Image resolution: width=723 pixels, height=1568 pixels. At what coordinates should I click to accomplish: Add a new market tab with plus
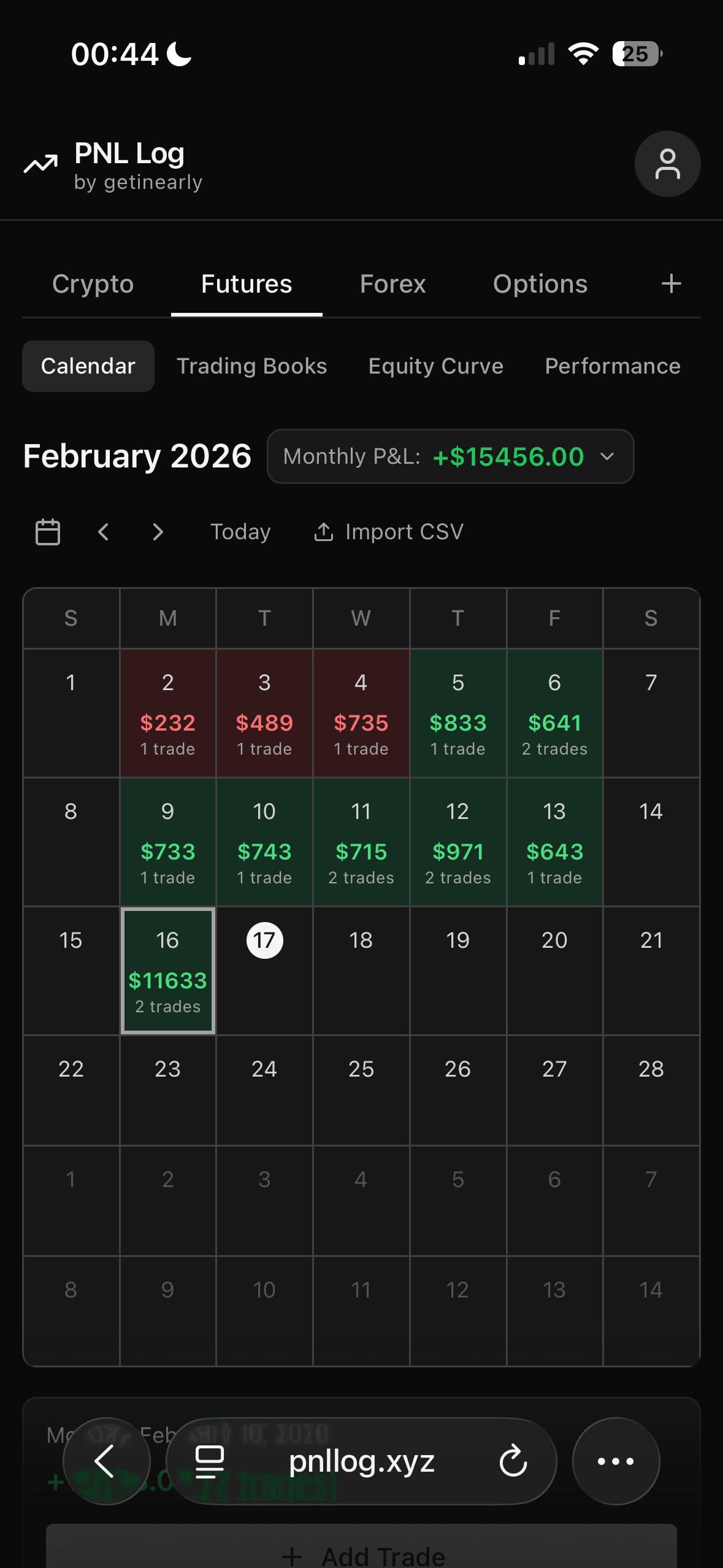pos(671,283)
